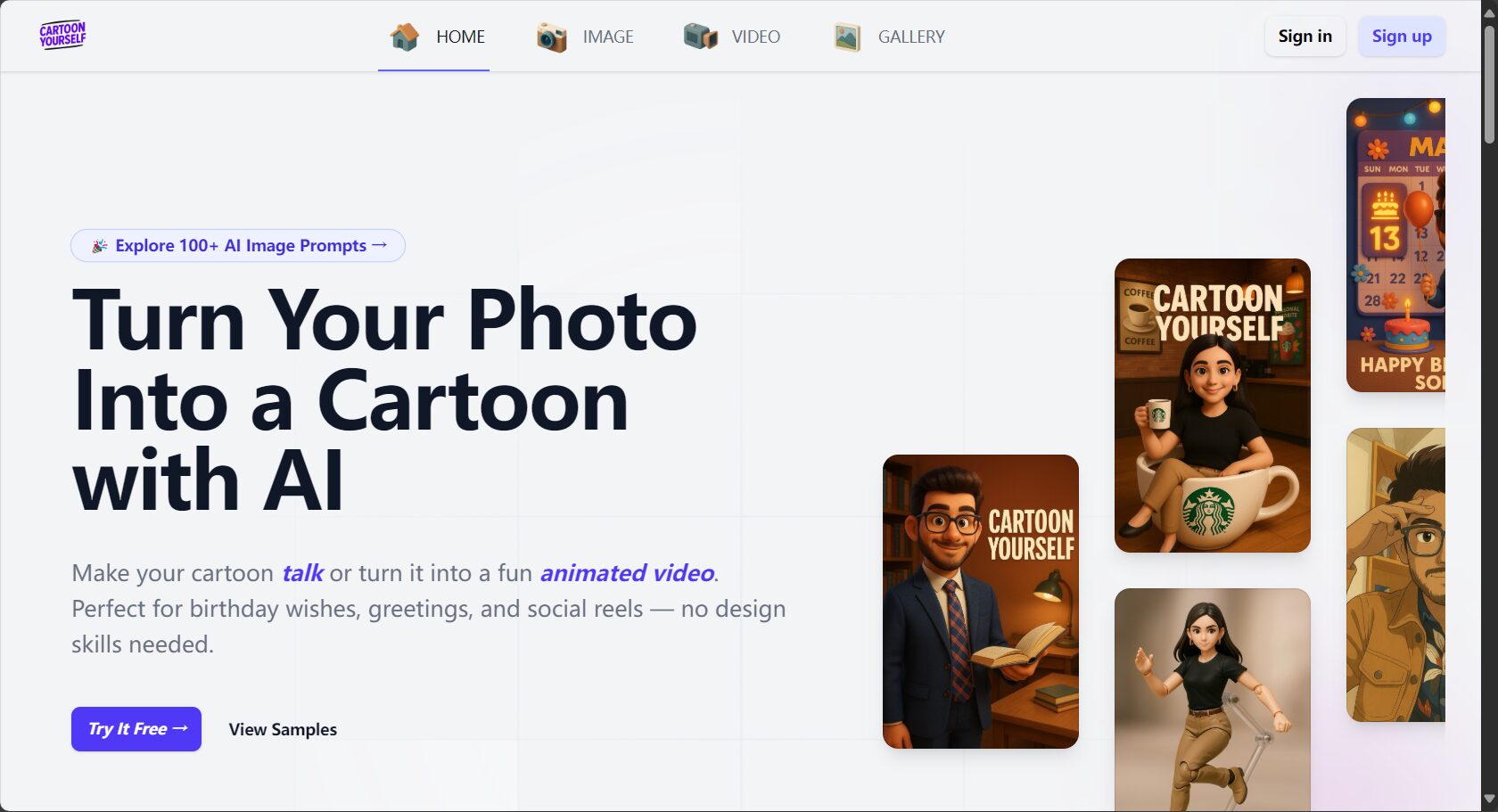Click the "Turn Your Photo Into a Cartoon" heading
The width and height of the screenshot is (1498, 812).
point(384,400)
